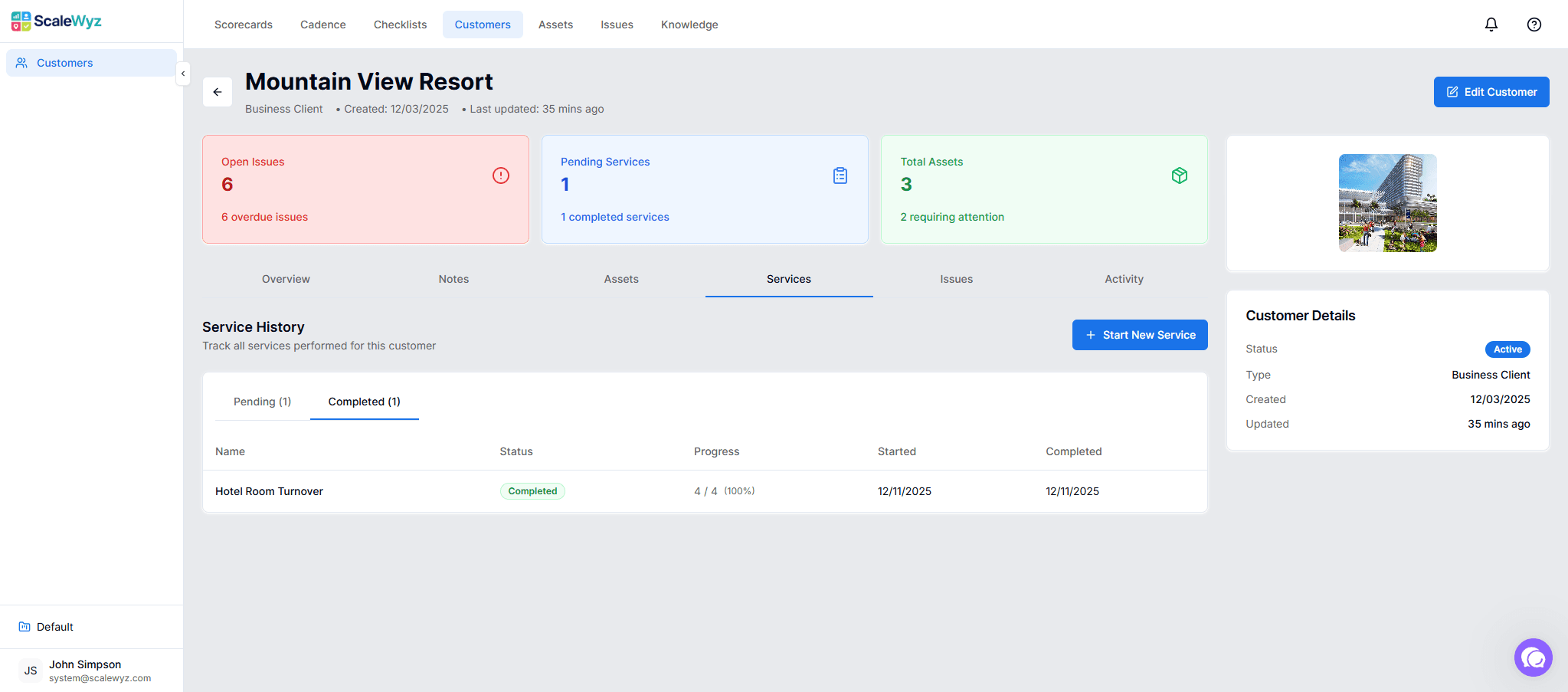This screenshot has height=692, width=1568.
Task: Click the ScaleWyz logo
Action: tap(55, 21)
